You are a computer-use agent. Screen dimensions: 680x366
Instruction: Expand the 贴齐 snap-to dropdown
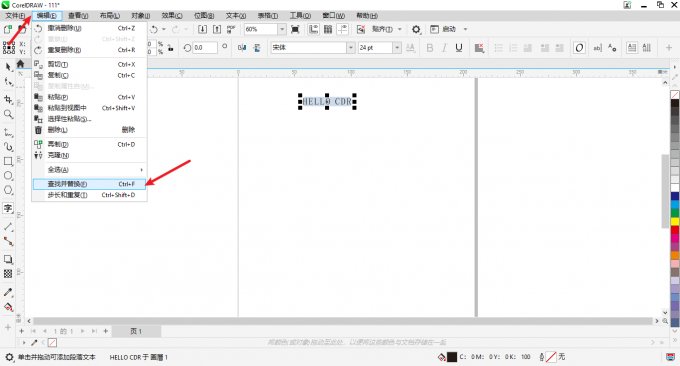pyautogui.click(x=400, y=29)
